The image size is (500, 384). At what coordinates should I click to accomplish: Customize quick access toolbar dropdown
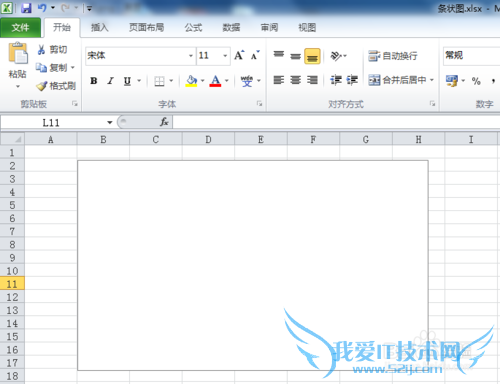coord(89,8)
